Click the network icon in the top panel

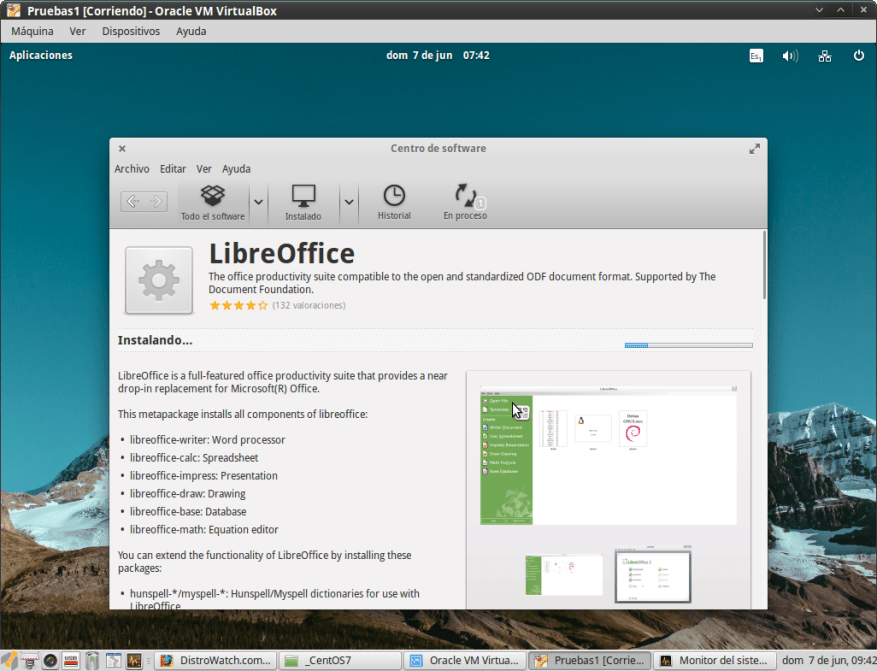(x=824, y=55)
